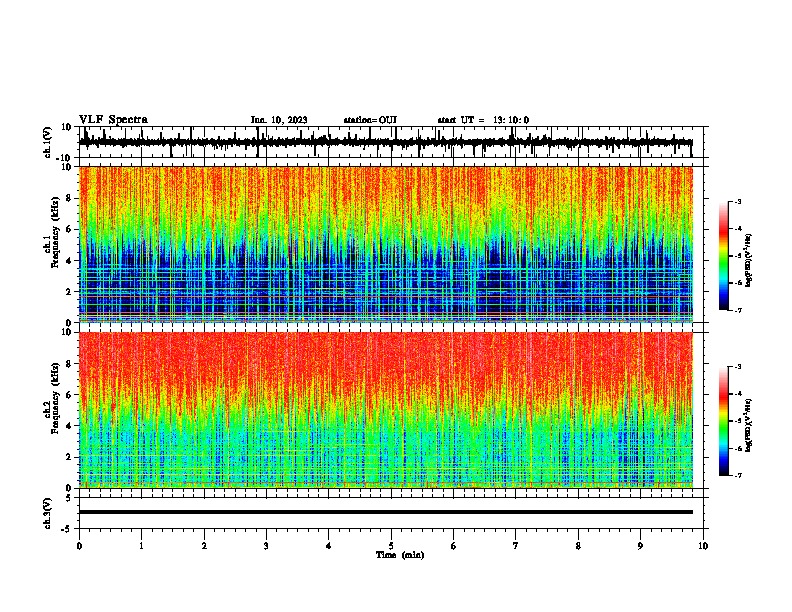
Task: Click the time axis tick label "3"
Action: [266, 546]
